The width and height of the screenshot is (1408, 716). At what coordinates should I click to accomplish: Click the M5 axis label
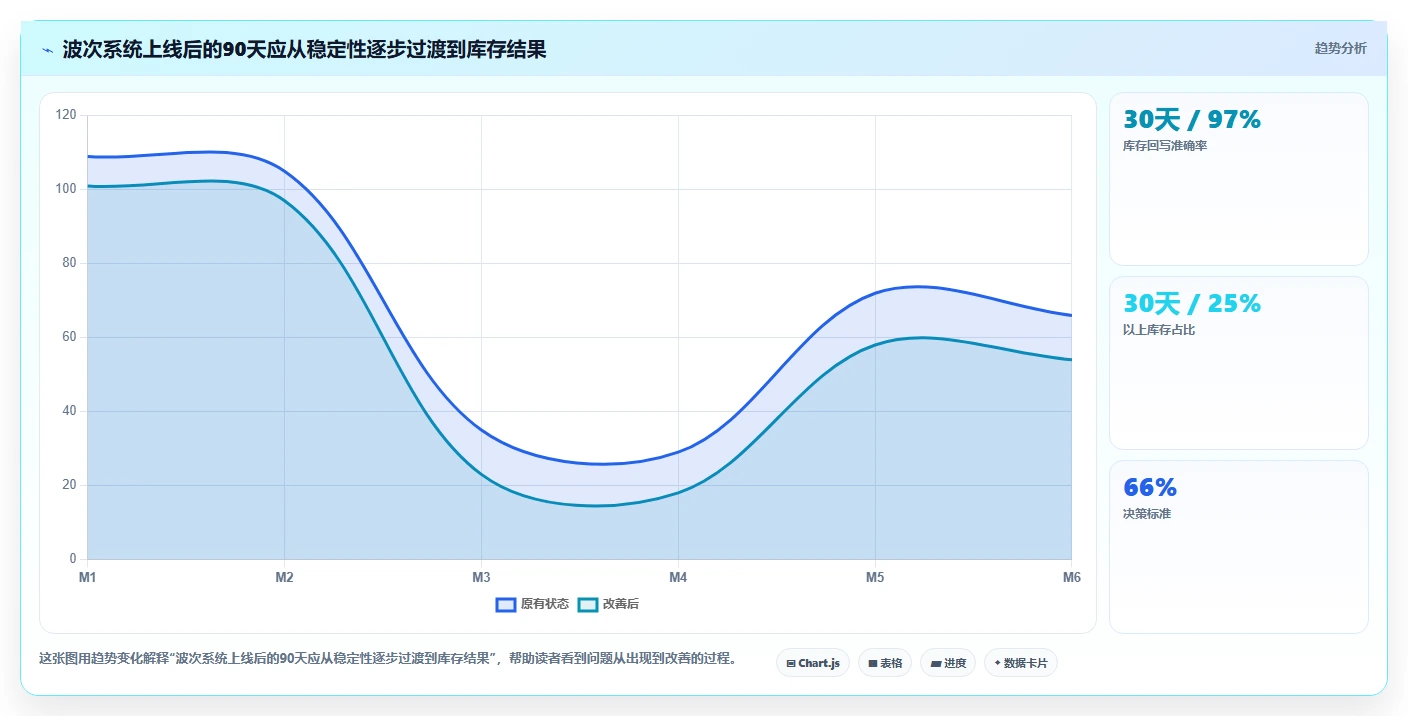[875, 577]
